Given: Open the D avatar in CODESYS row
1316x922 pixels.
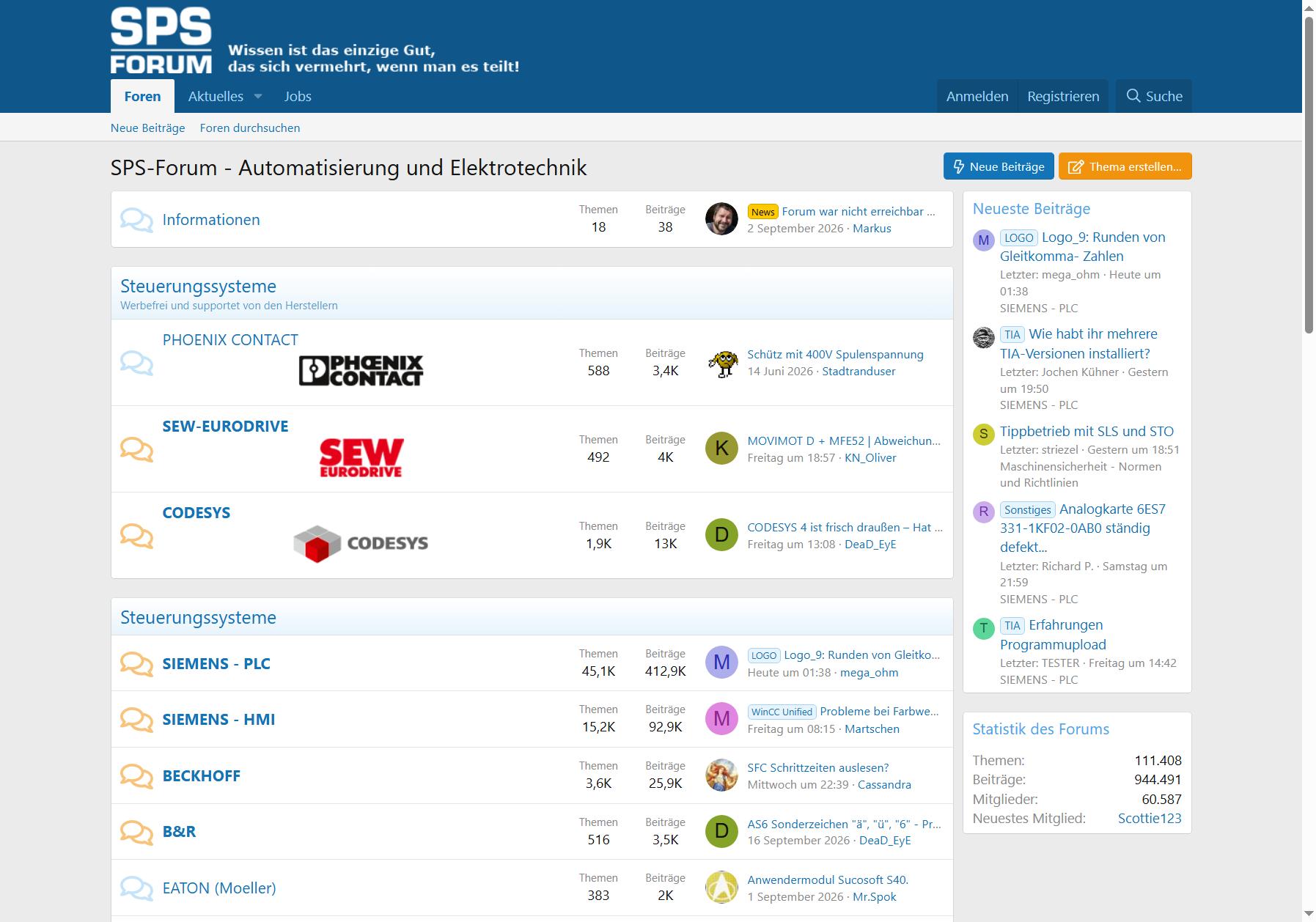Looking at the screenshot, I should point(721,535).
